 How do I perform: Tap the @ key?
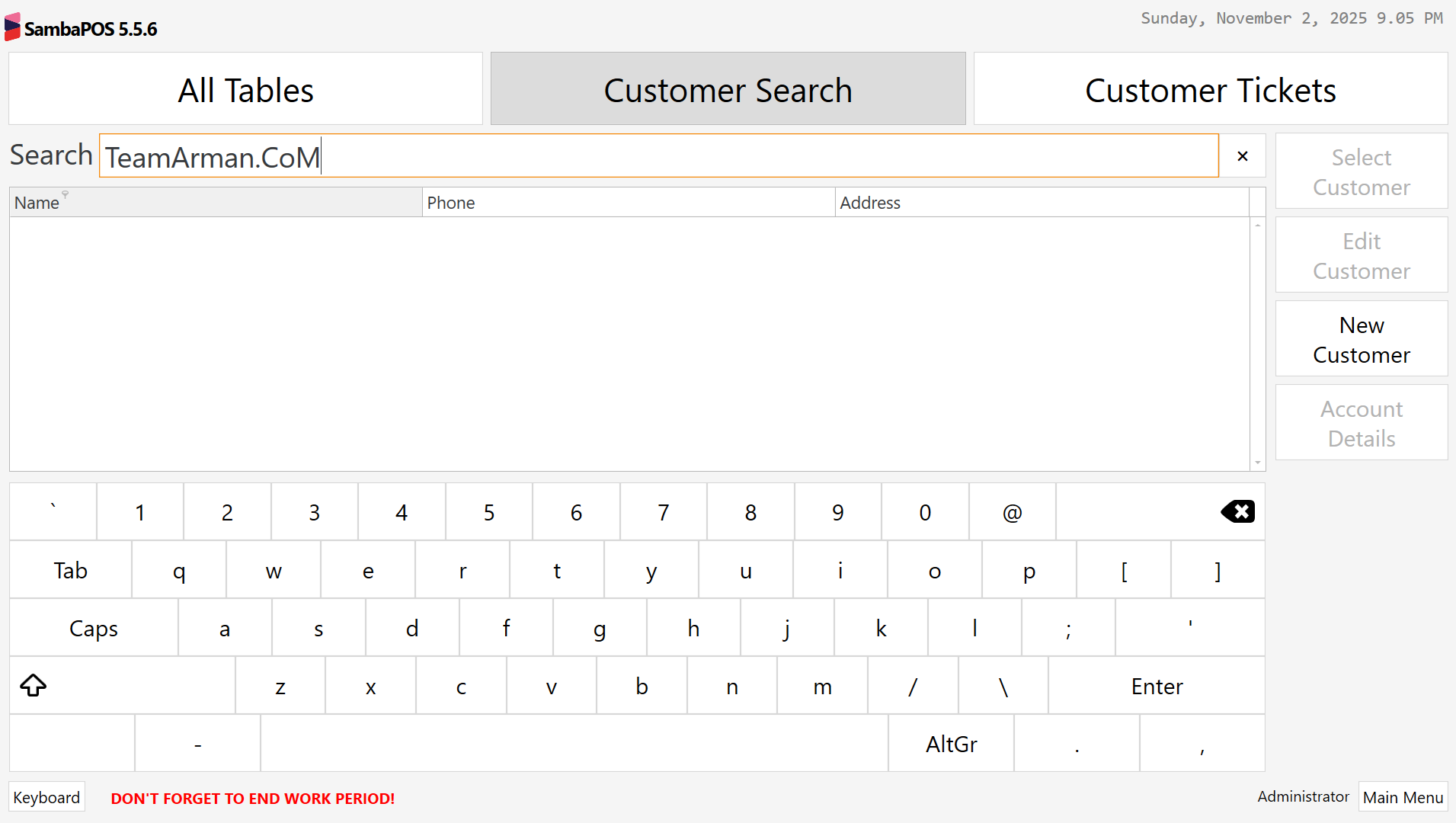tap(1013, 512)
